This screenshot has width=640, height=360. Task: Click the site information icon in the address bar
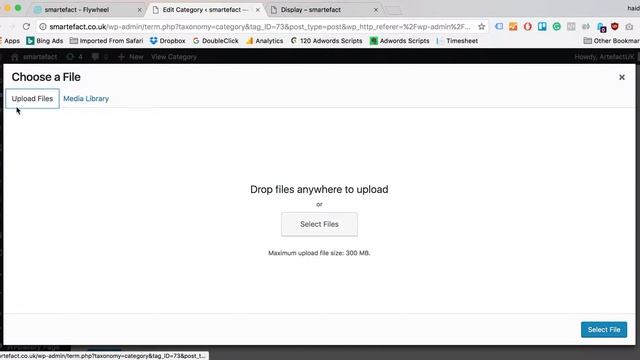click(42, 27)
